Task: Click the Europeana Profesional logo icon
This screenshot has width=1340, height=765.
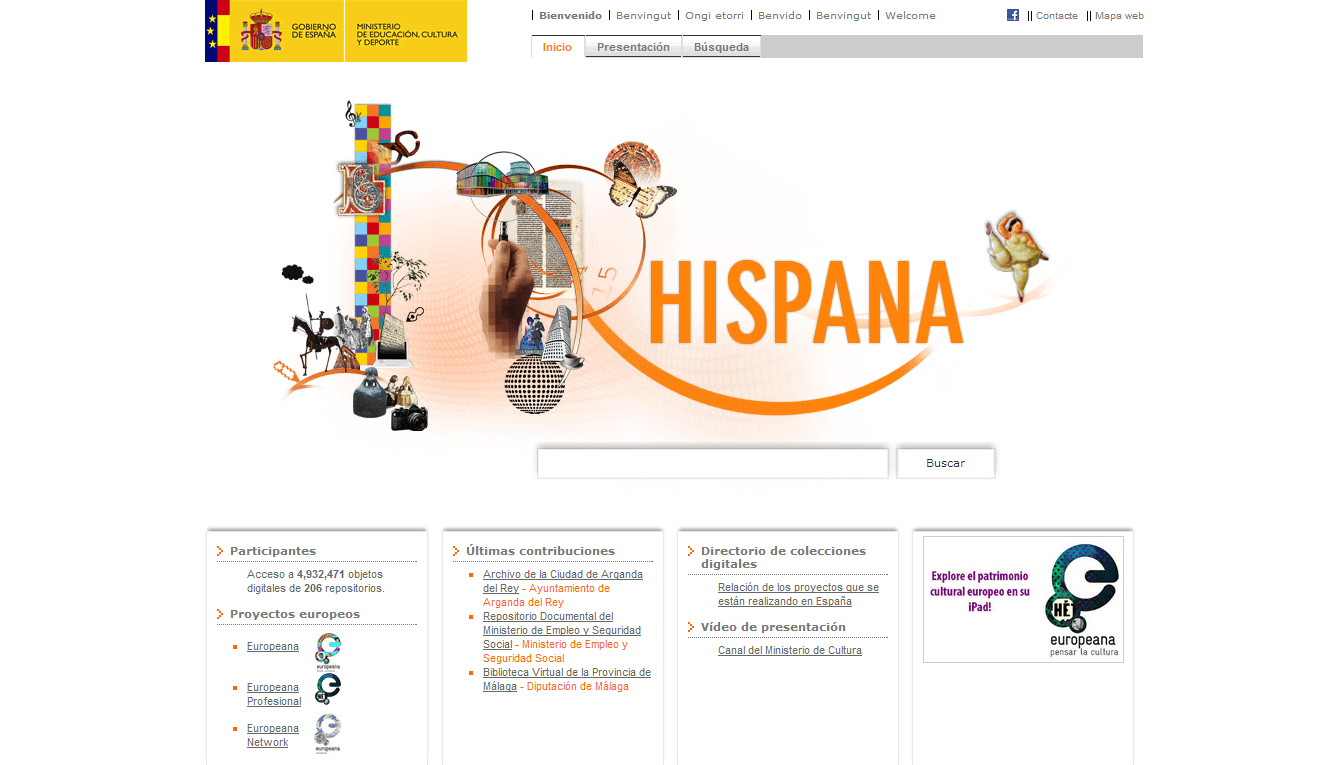Action: click(x=328, y=689)
